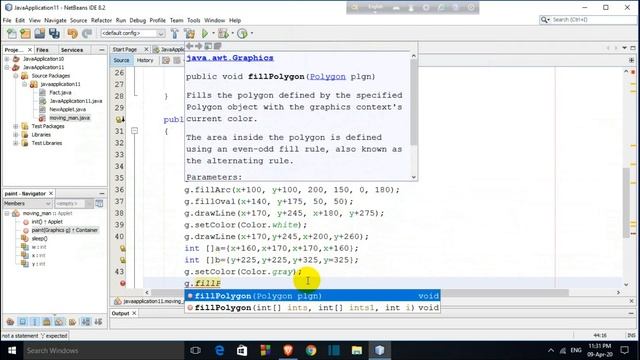
Task: Click the error marker on the g.fillP line
Action: click(122, 283)
